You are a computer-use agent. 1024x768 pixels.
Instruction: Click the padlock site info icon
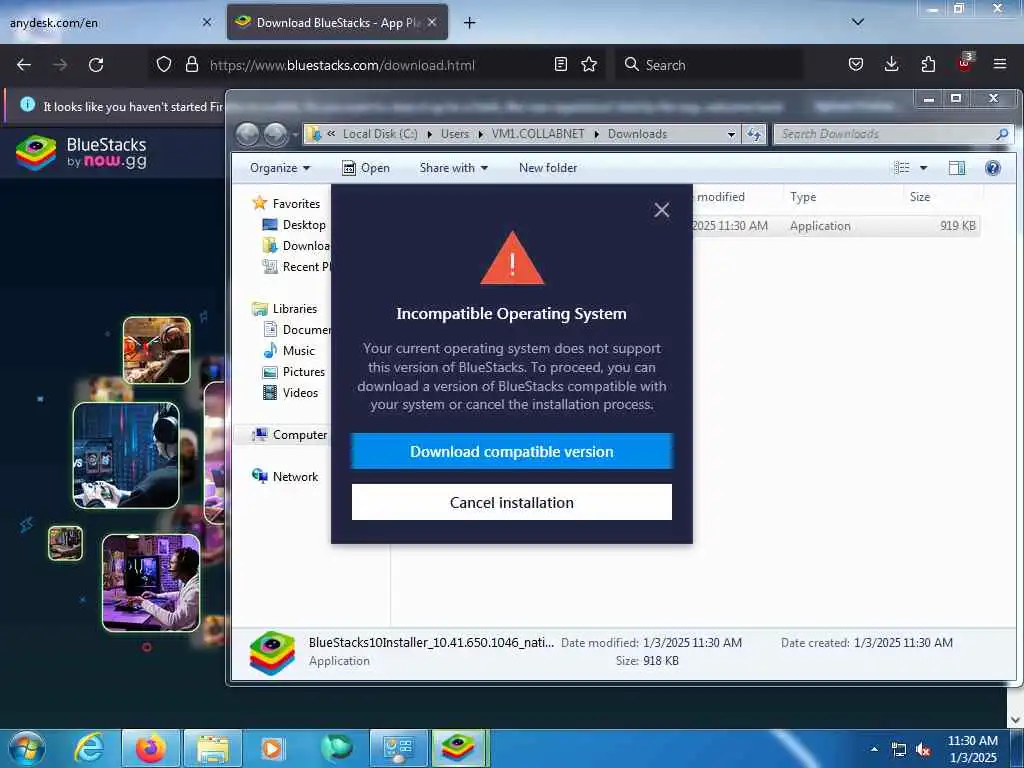point(191,65)
